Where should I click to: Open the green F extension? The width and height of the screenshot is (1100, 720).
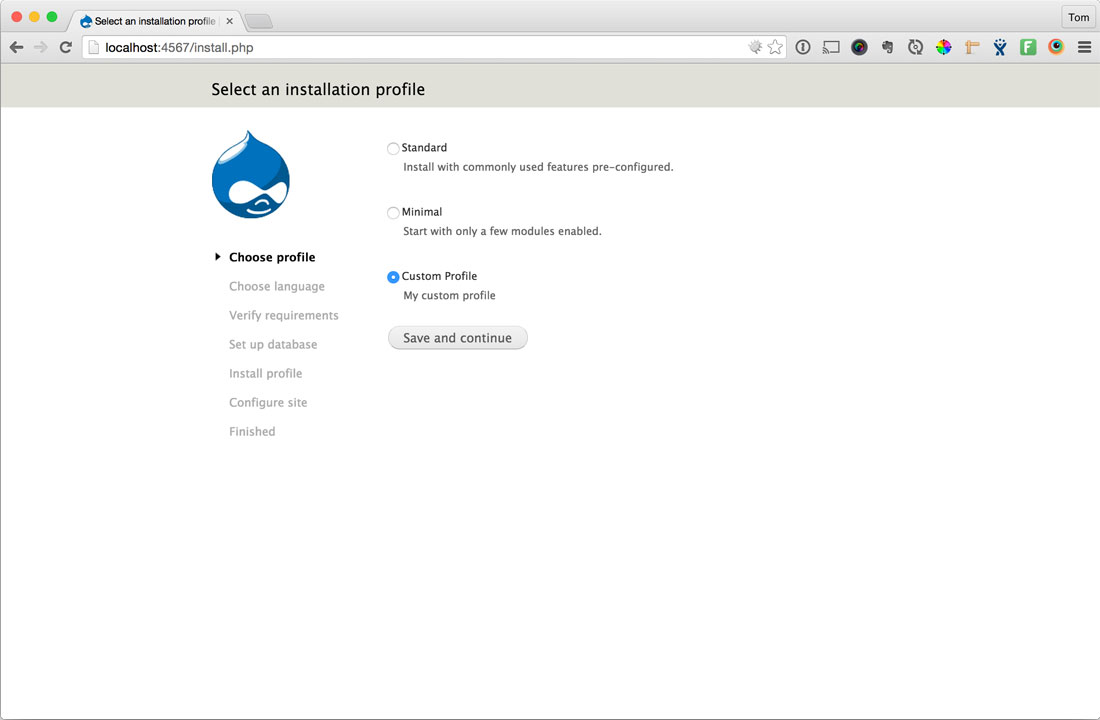[x=1028, y=47]
